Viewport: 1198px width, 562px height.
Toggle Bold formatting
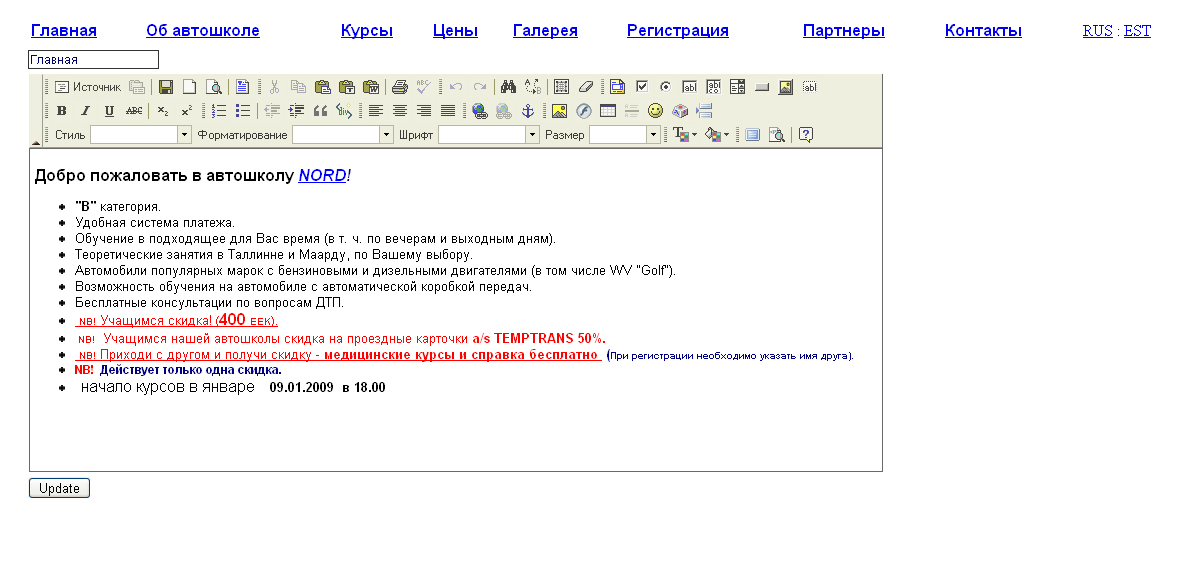[x=62, y=111]
